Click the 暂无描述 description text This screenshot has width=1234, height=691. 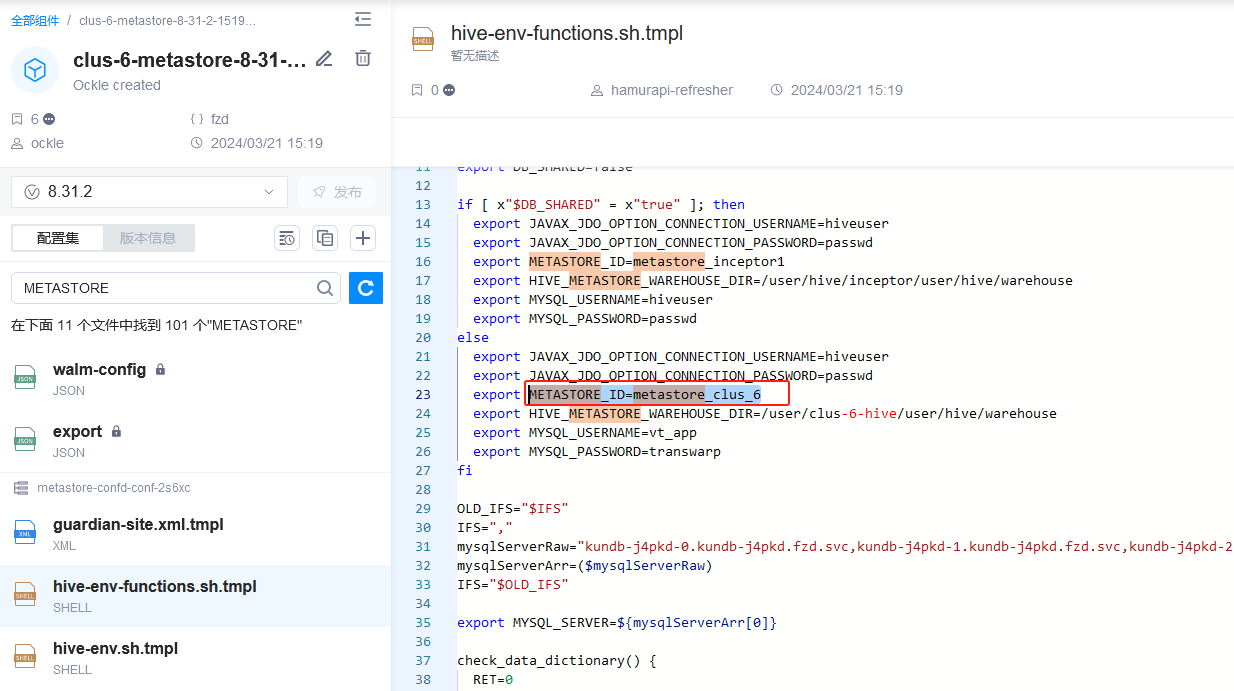pos(475,56)
